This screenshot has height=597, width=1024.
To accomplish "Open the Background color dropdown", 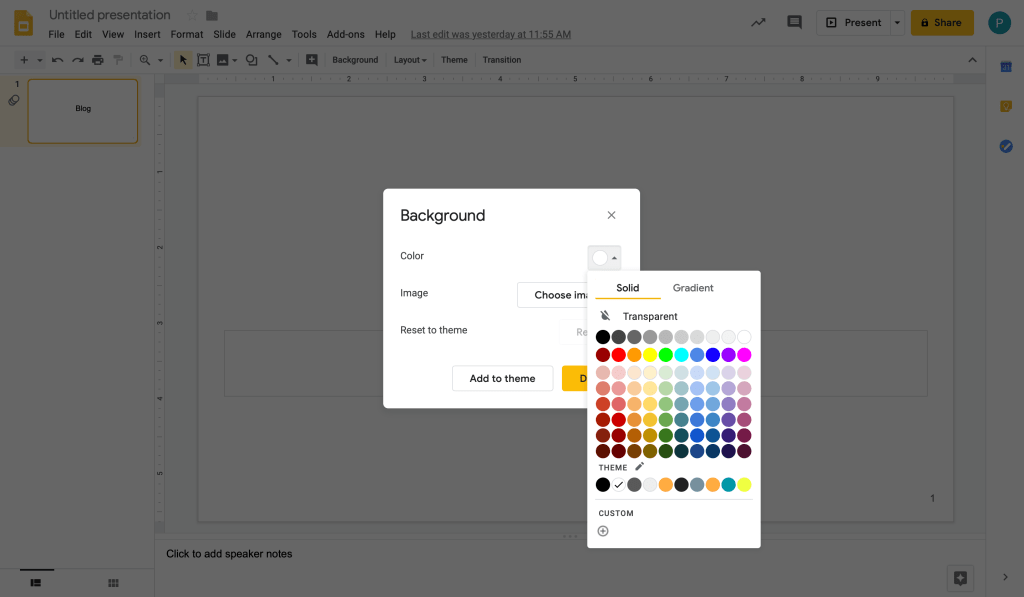I will click(x=604, y=258).
